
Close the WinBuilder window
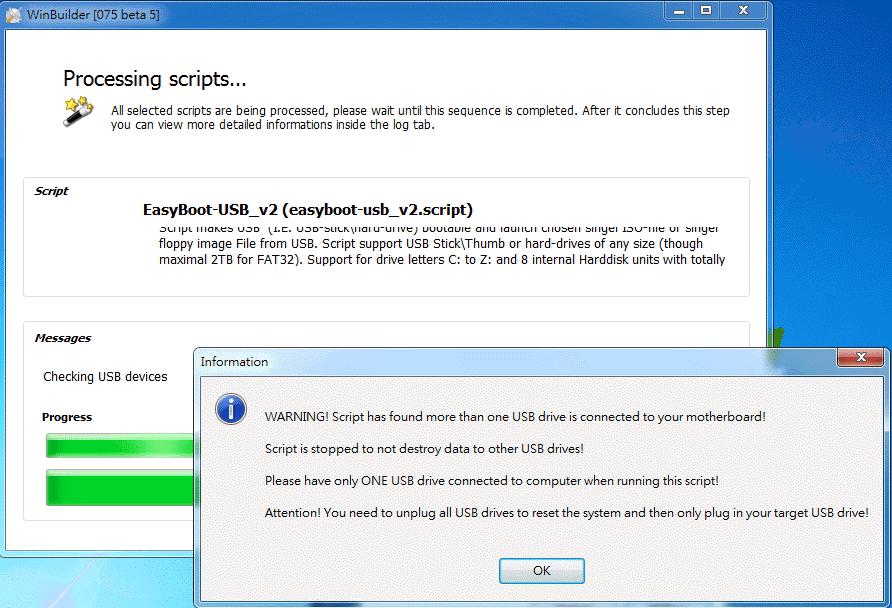tap(743, 11)
